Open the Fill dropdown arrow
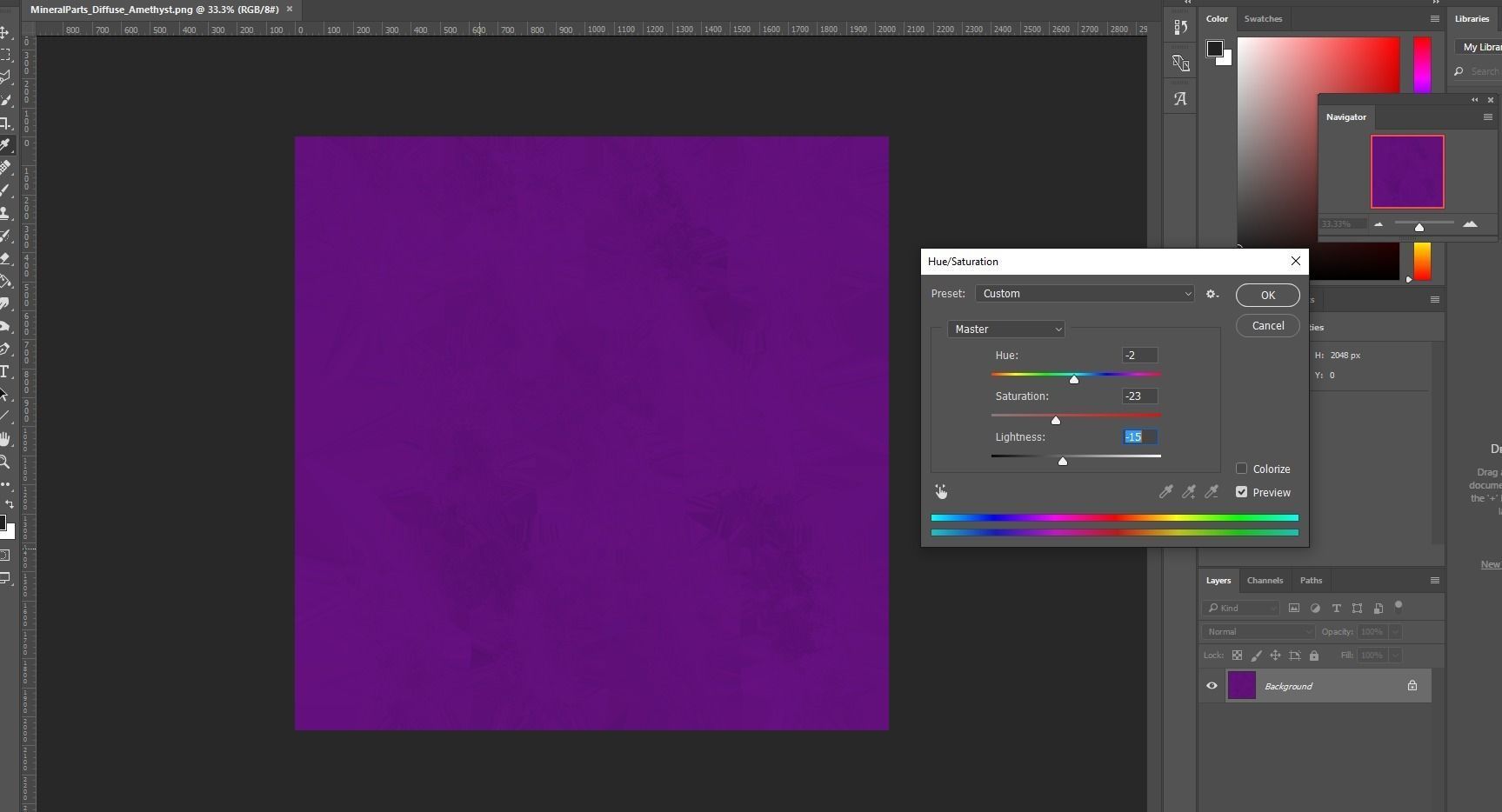This screenshot has height=812, width=1502. (x=1396, y=656)
